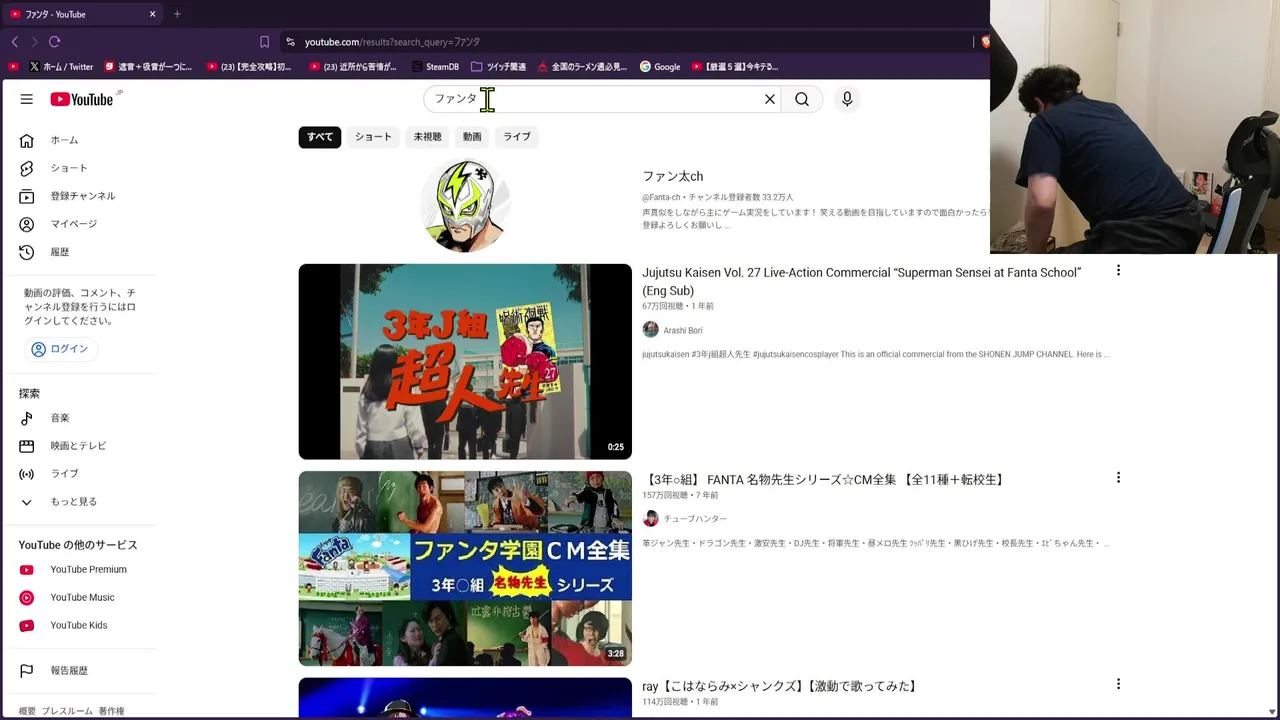Play the ファンタ学園CM全集 video thumbnail
This screenshot has width=1280, height=720.
click(x=465, y=569)
